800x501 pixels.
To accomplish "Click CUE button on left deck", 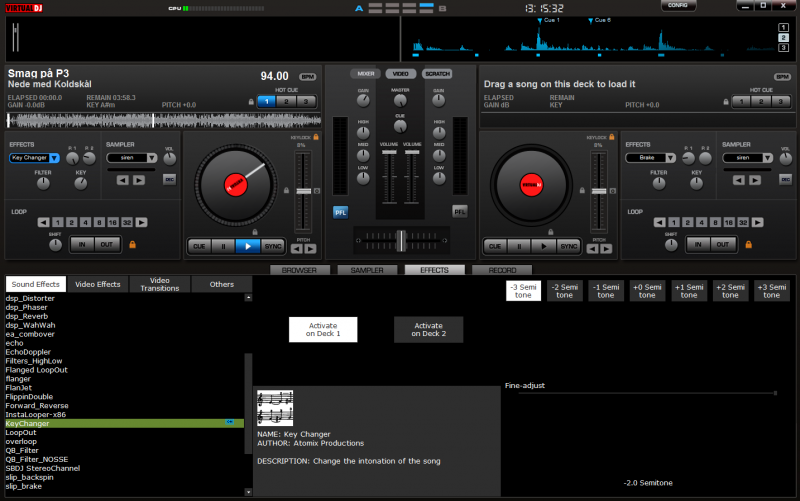I will point(199,246).
